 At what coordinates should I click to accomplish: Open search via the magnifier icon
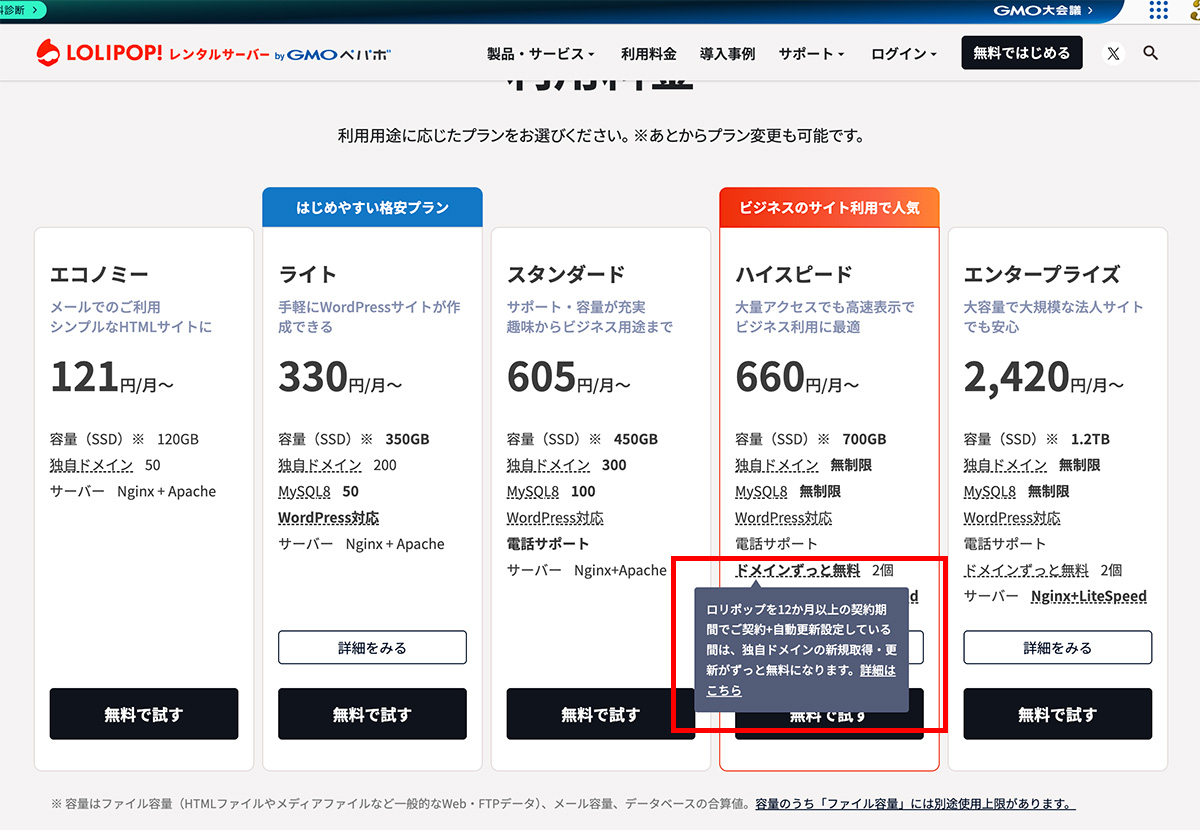coord(1150,53)
